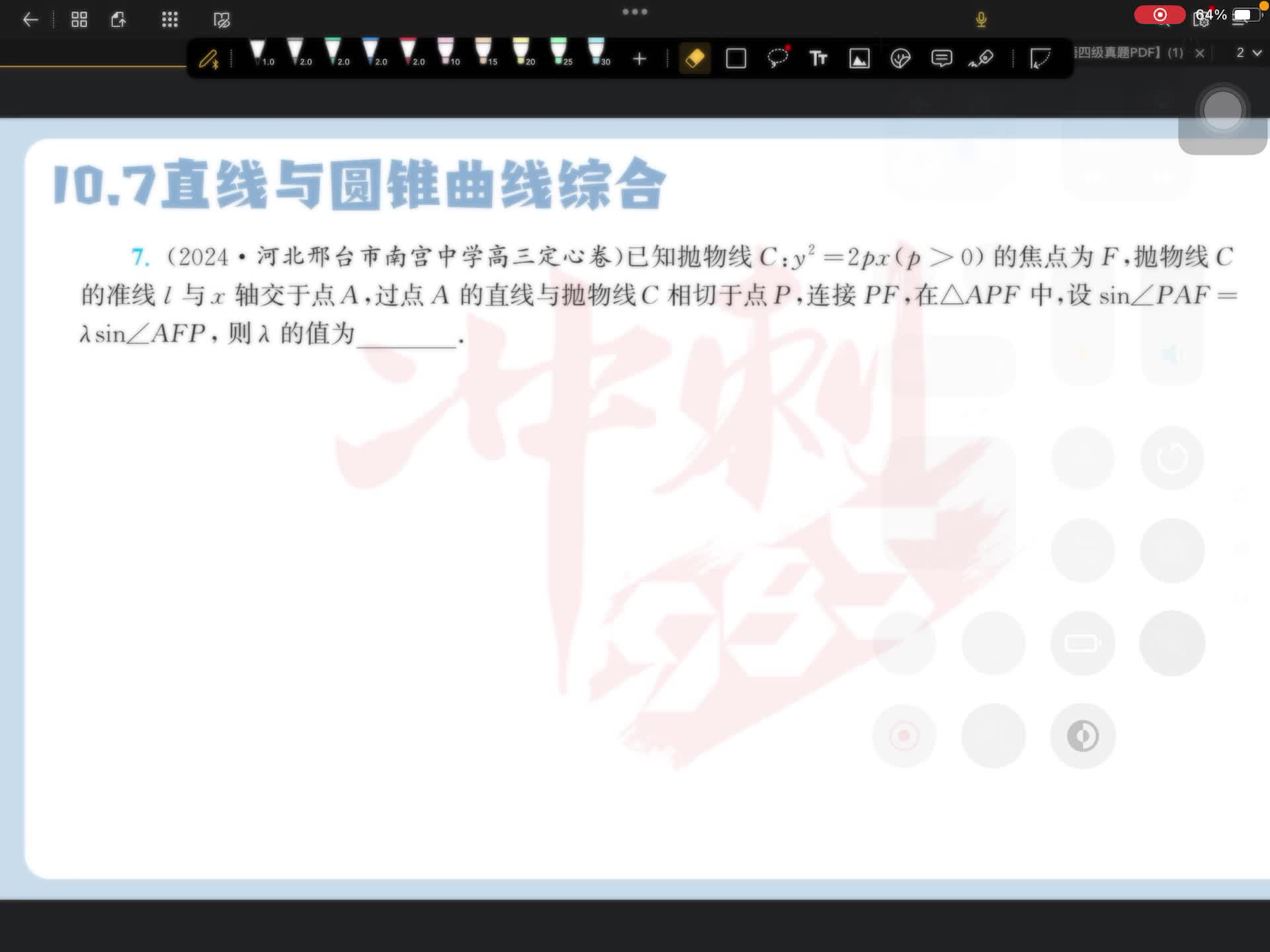1270x952 pixels.
Task: Insert image with picture tool
Action: [859, 59]
